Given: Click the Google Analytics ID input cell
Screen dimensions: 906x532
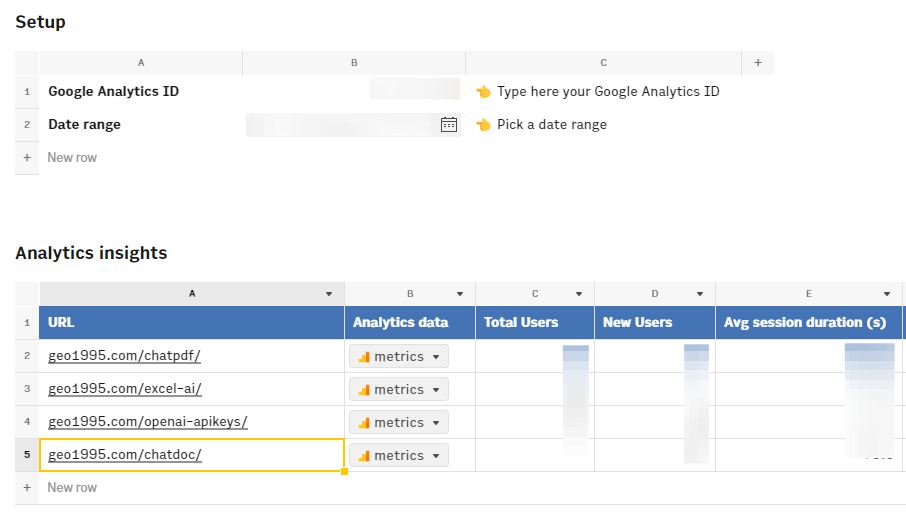Looking at the screenshot, I should pyautogui.click(x=353, y=91).
